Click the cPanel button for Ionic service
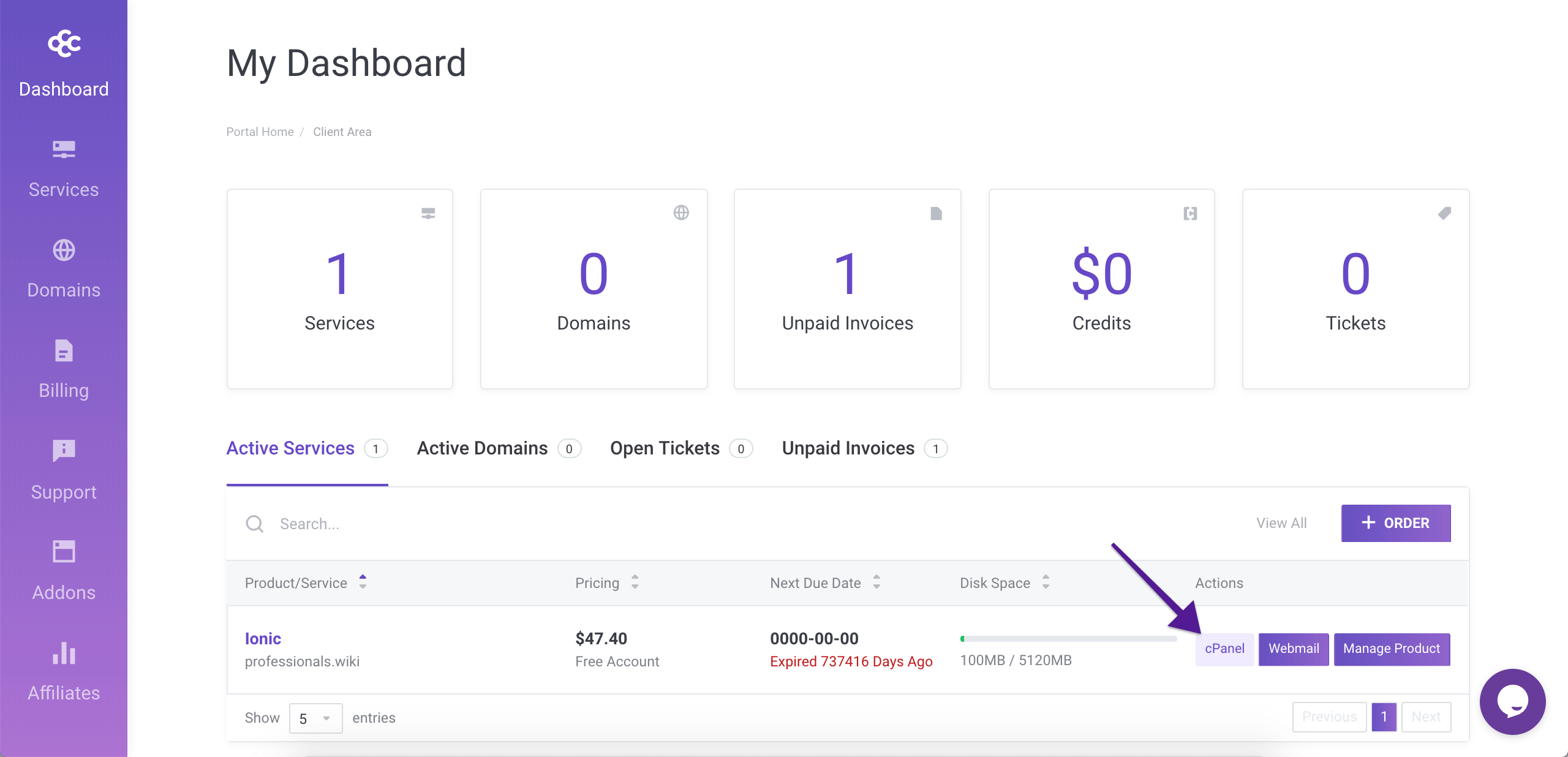This screenshot has width=1568, height=757. (1224, 649)
